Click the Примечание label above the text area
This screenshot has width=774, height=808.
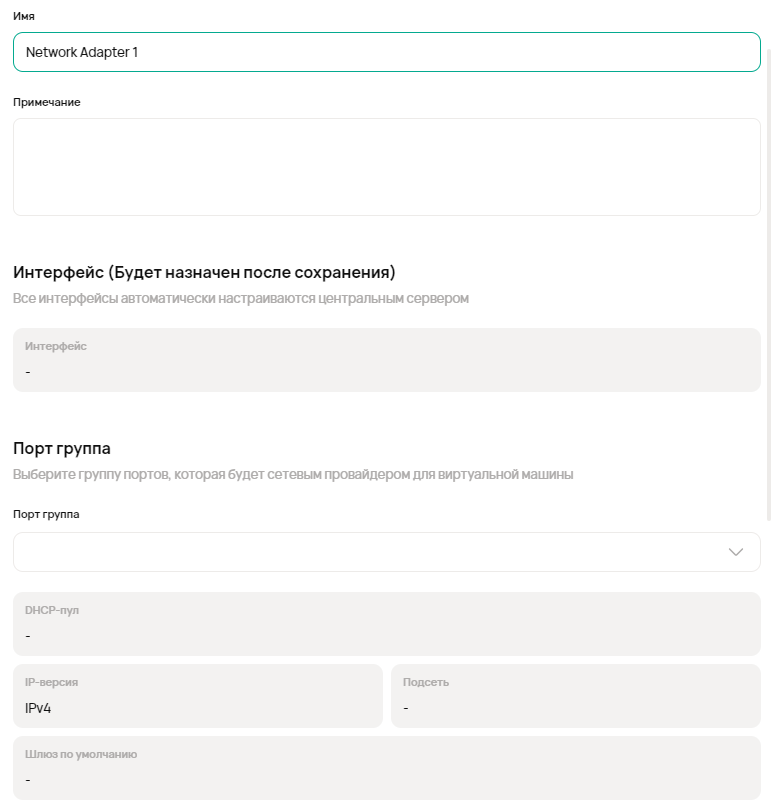47,102
